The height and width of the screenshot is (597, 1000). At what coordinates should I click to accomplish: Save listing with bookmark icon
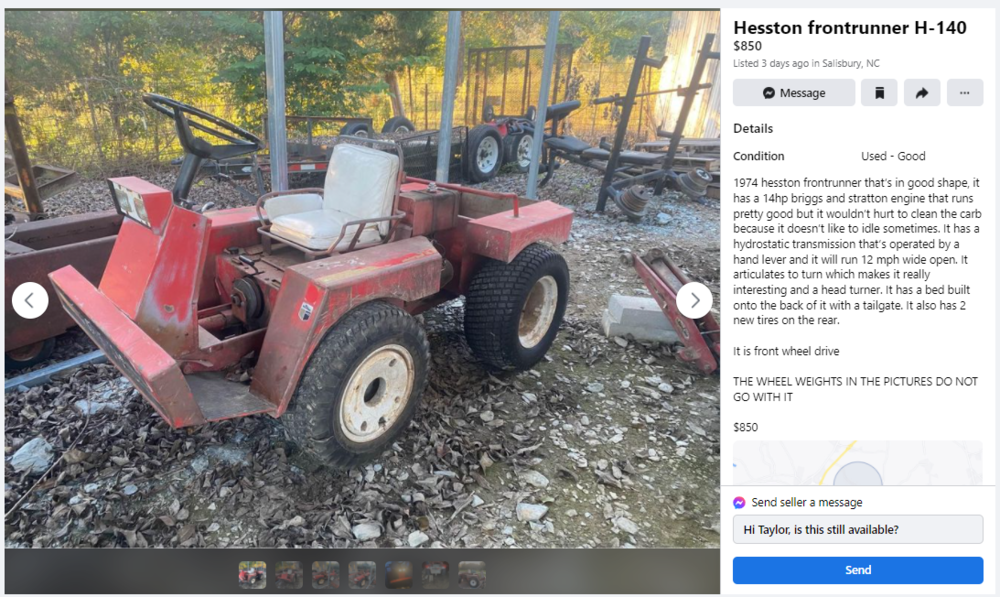[x=879, y=92]
